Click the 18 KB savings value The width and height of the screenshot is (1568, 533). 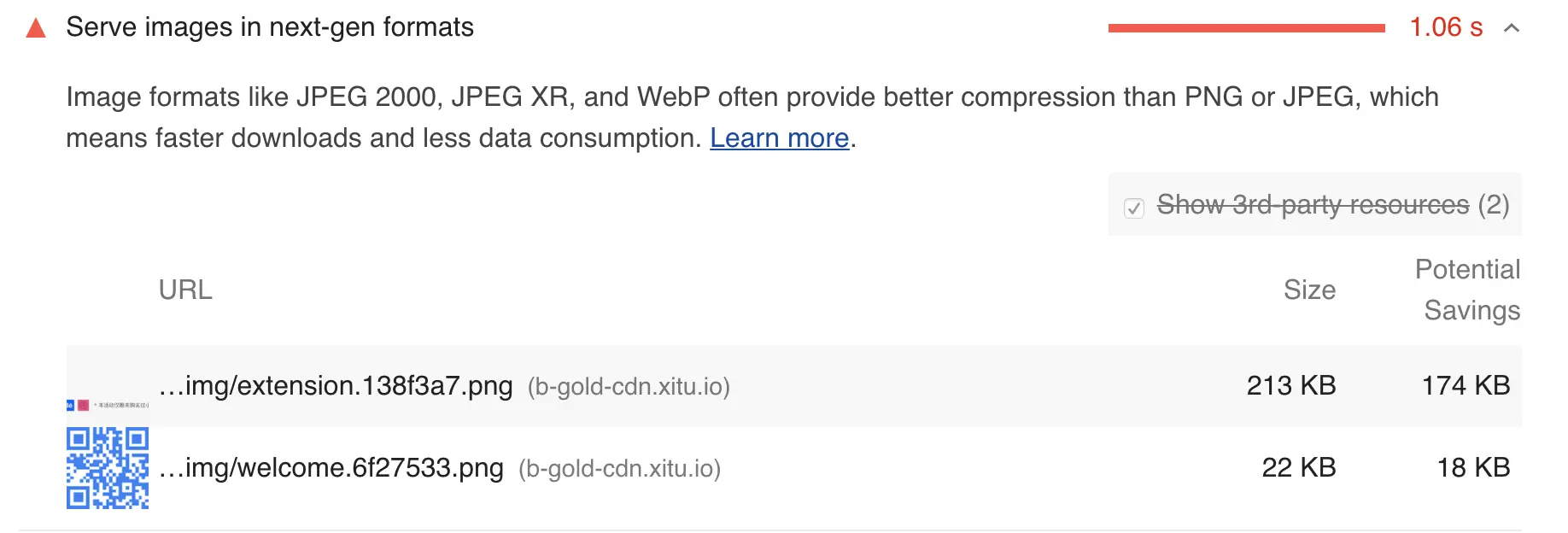click(1473, 468)
